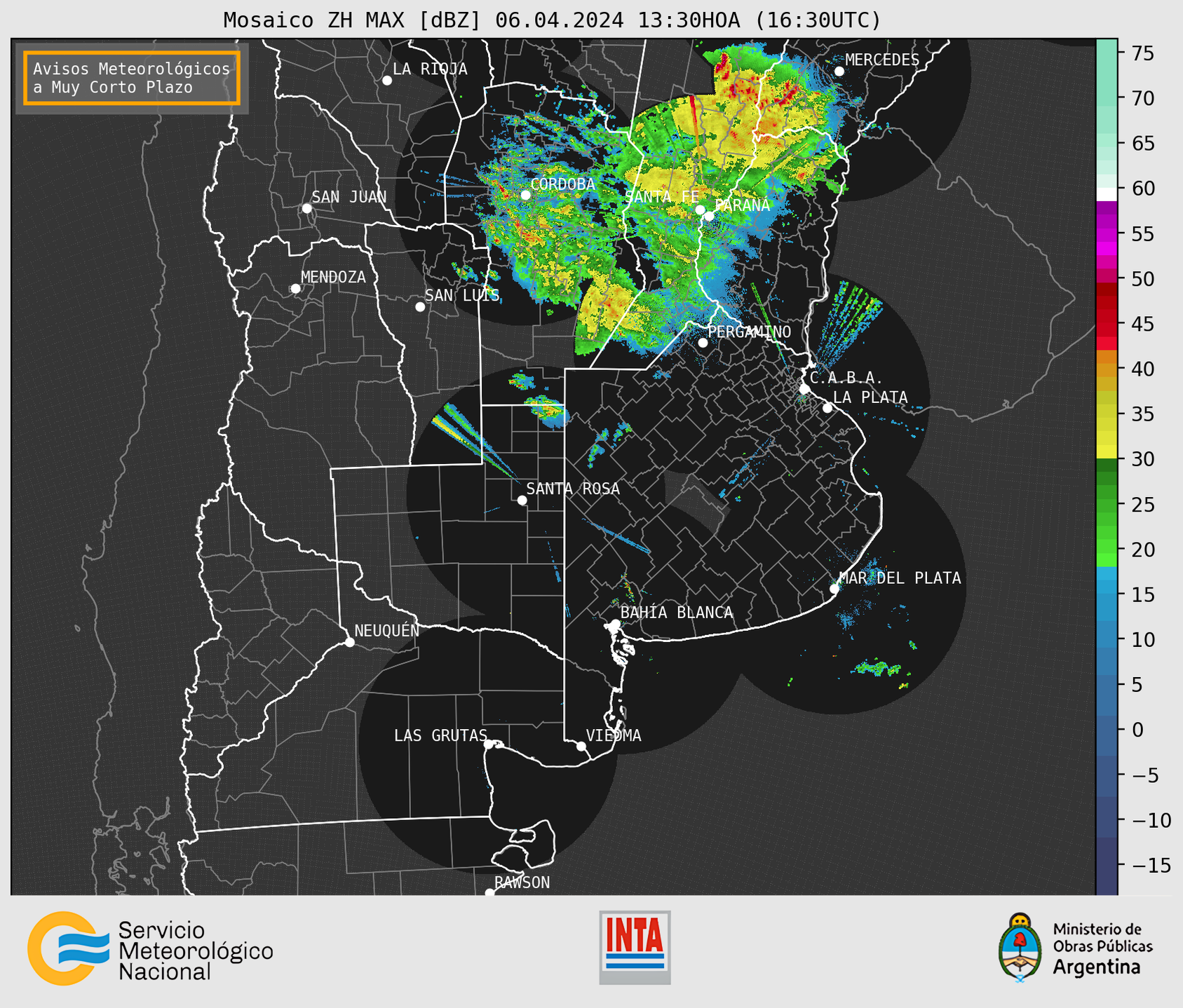Select the MENDOZA city marker
The width and height of the screenshot is (1183, 1008).
pos(296,289)
